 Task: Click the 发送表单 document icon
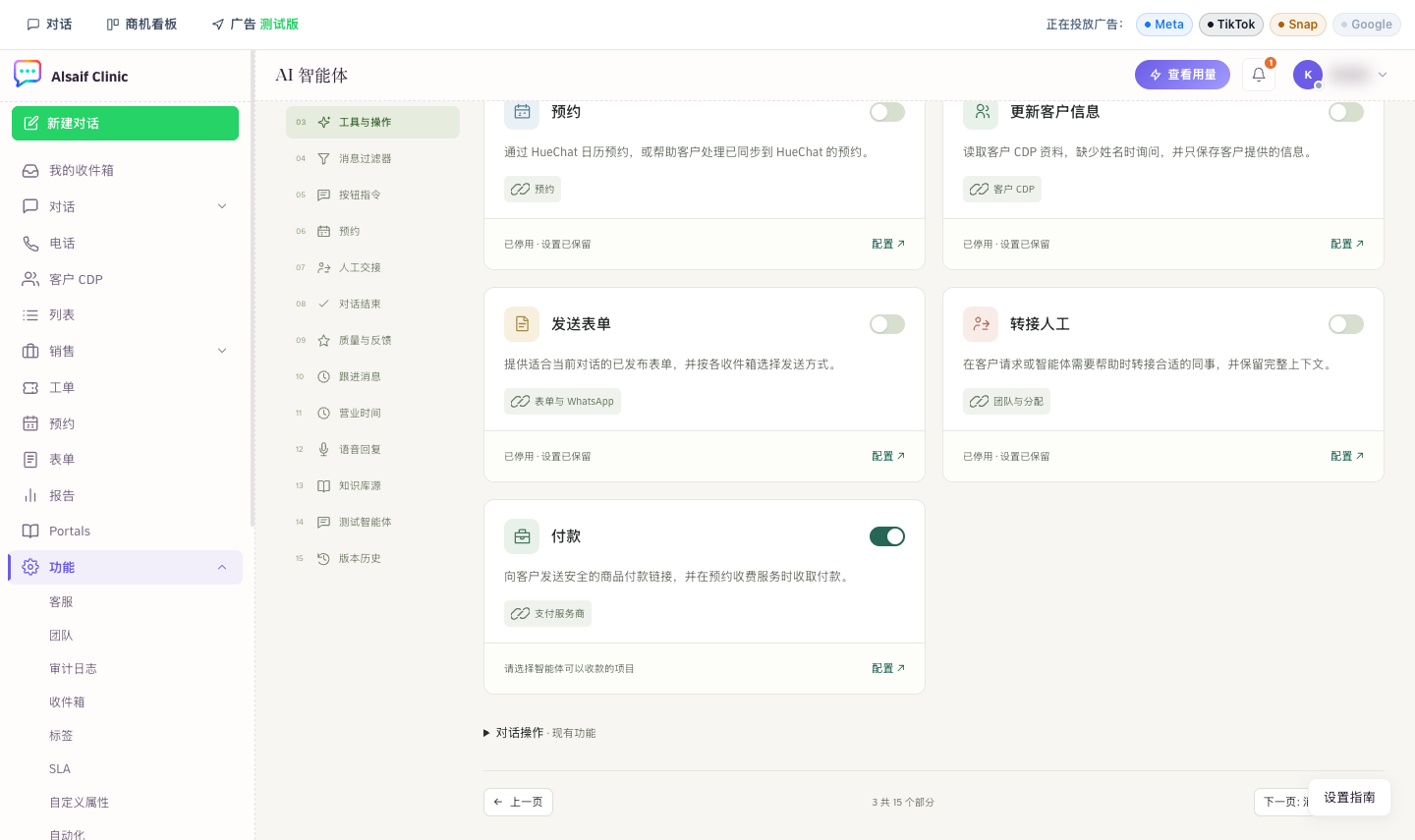point(522,324)
